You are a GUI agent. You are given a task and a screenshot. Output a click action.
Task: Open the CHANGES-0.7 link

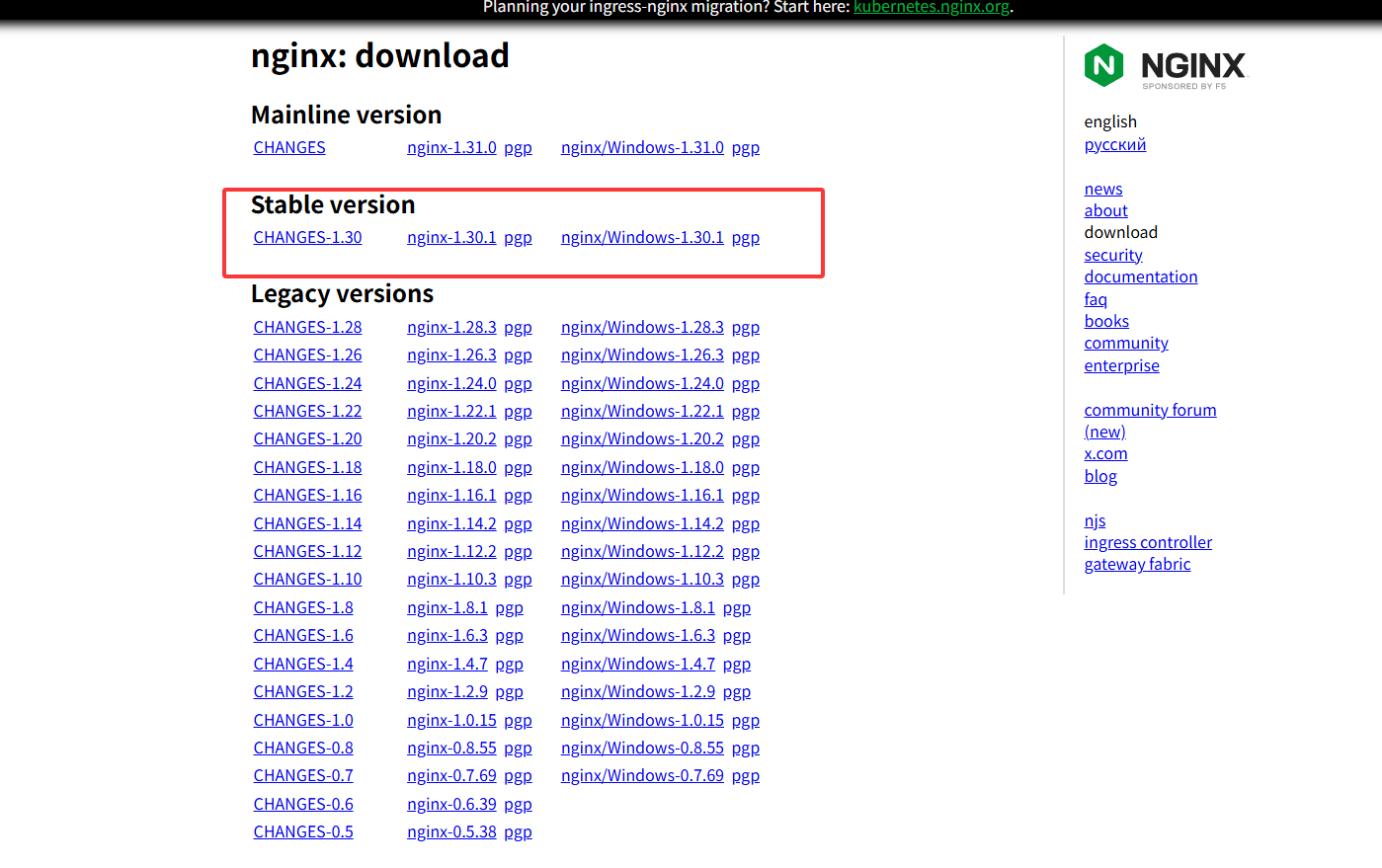303,775
